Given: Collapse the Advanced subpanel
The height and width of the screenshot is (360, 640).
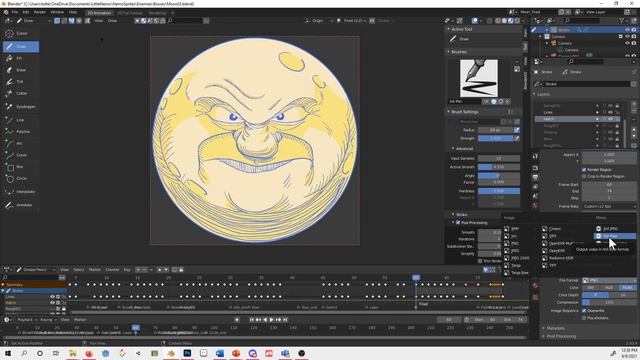Looking at the screenshot, I should [x=453, y=149].
